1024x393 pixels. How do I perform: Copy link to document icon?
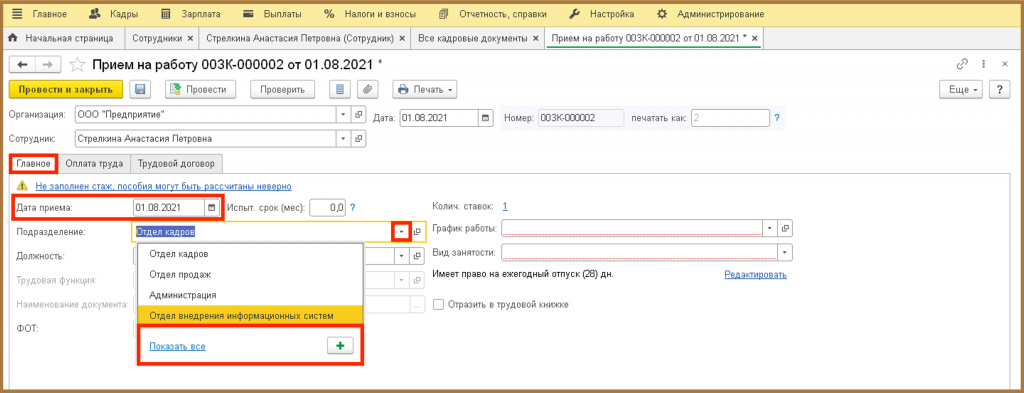(x=961, y=64)
